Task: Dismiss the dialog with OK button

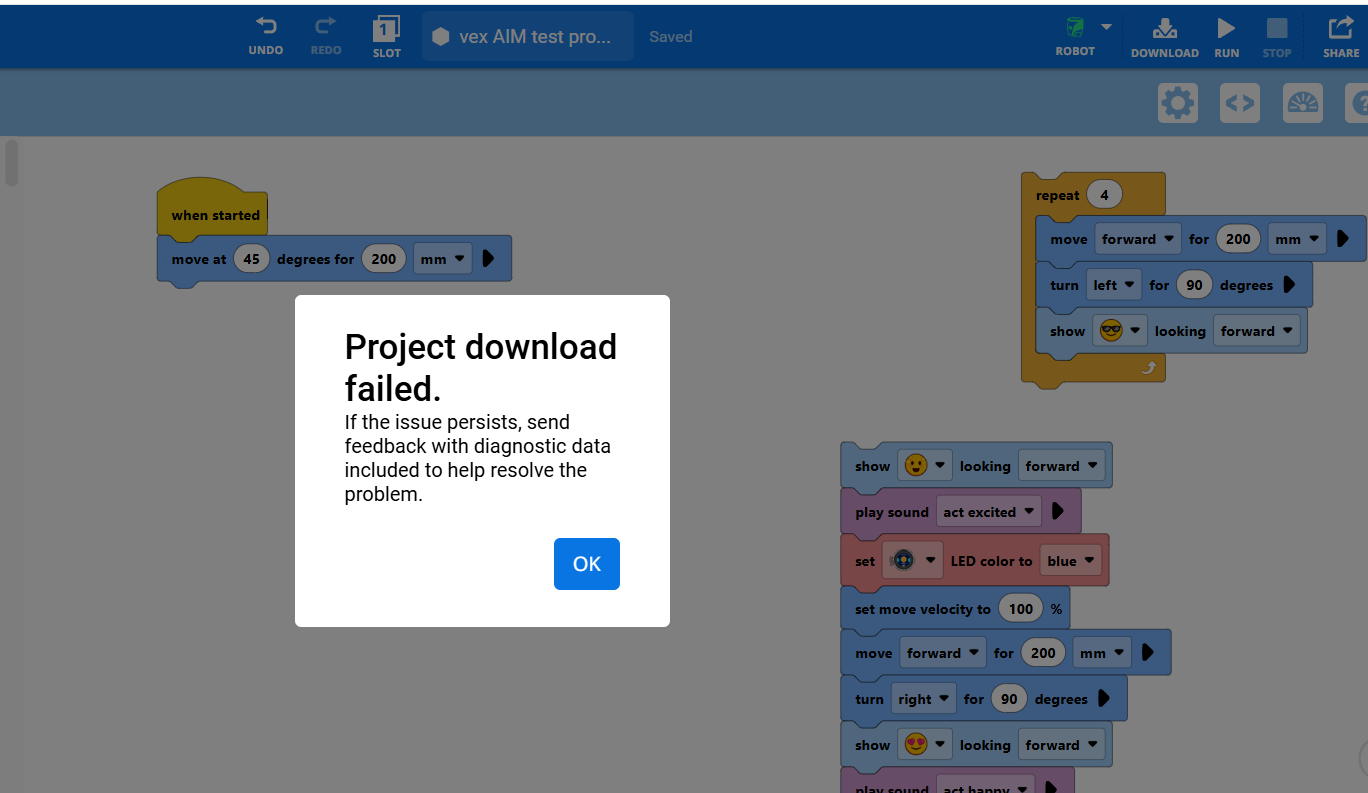Action: pyautogui.click(x=586, y=564)
